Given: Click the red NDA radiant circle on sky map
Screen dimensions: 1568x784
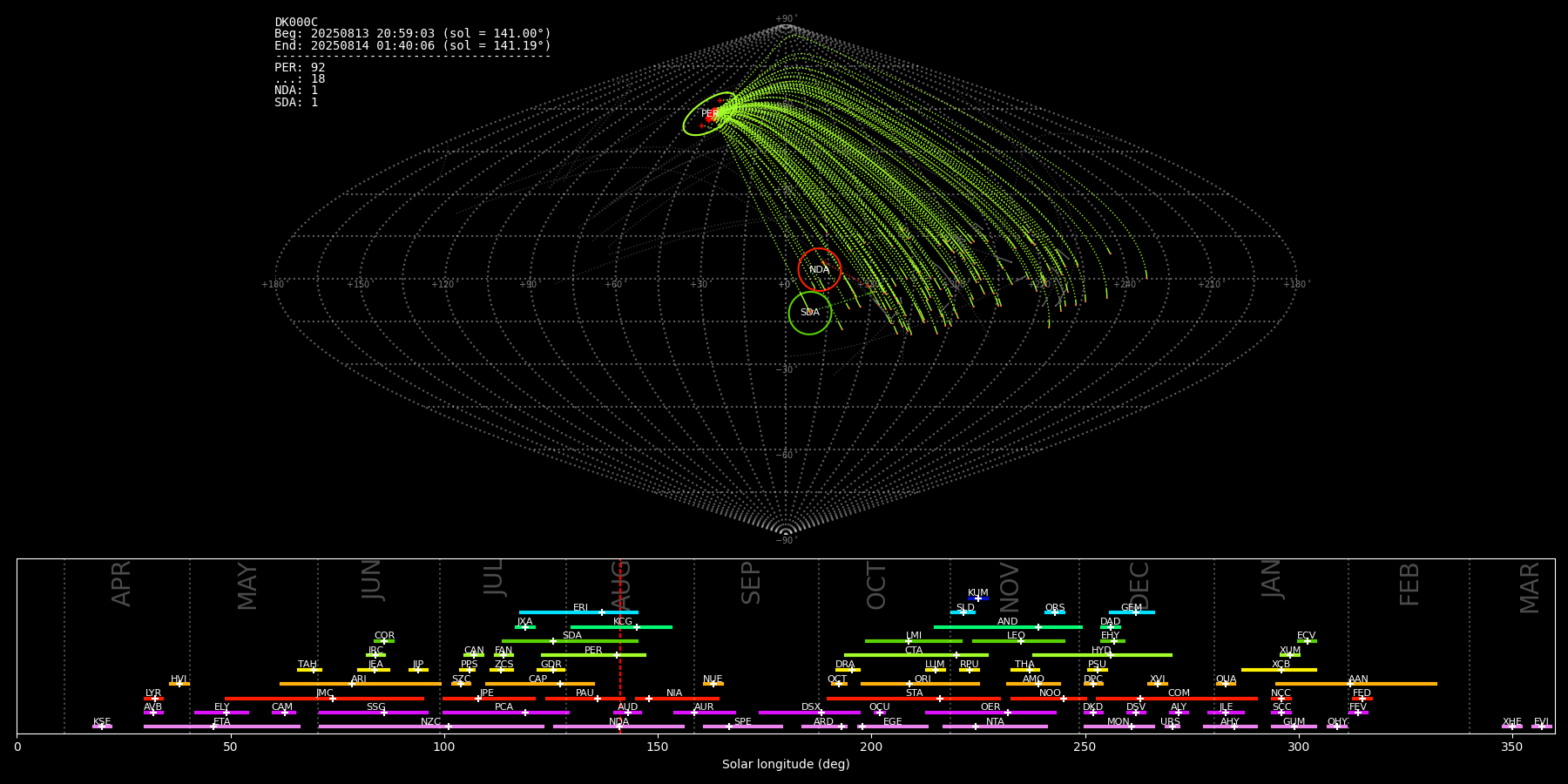Looking at the screenshot, I should (820, 269).
